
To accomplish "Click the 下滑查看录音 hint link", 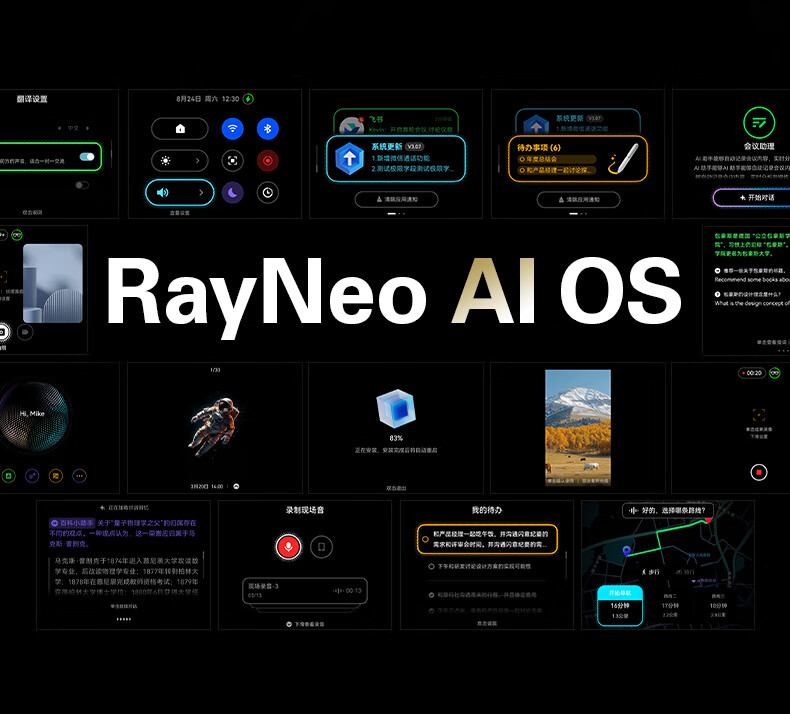I will [305, 624].
